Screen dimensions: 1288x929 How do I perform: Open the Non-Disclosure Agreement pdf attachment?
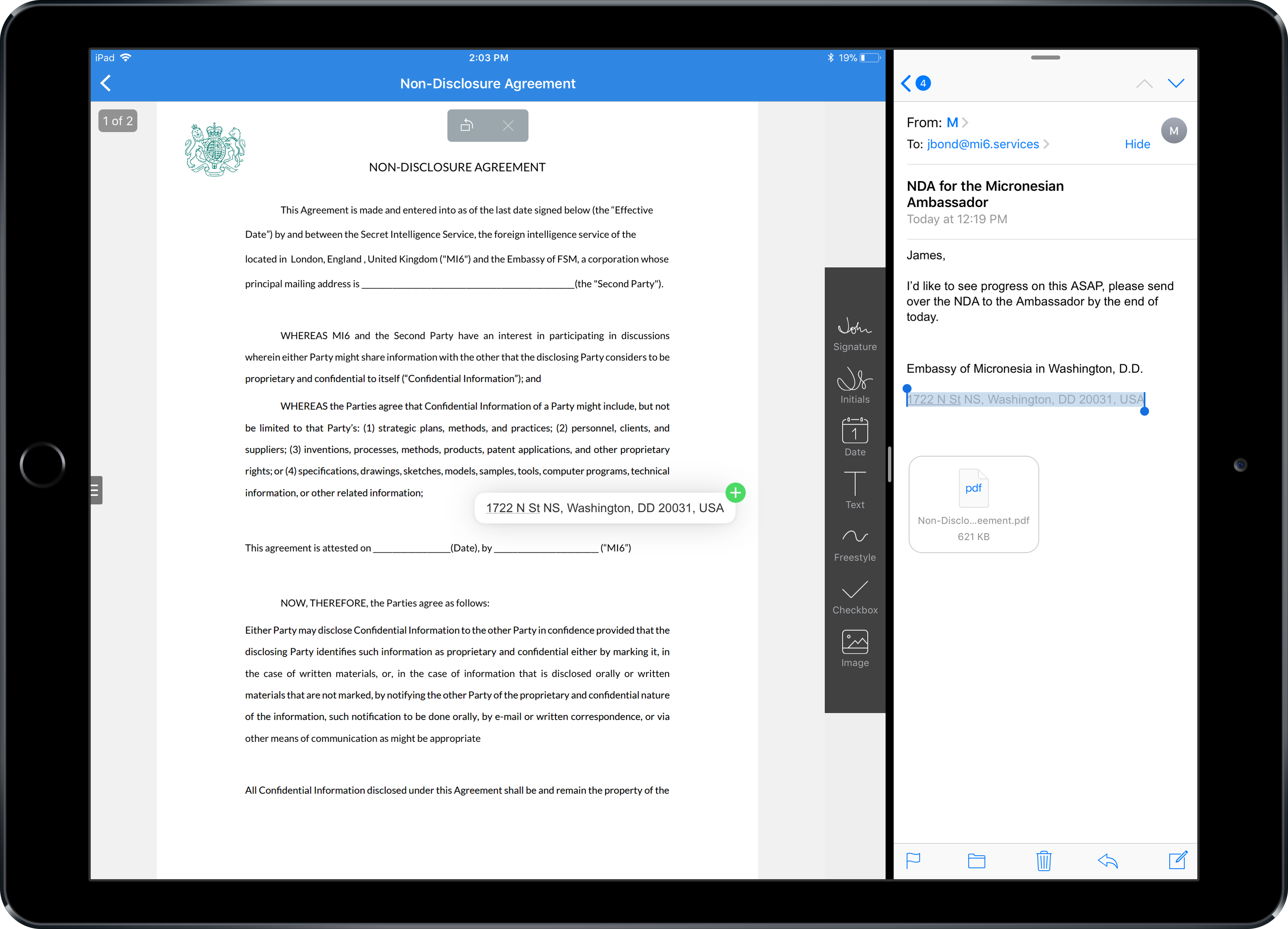coord(973,504)
